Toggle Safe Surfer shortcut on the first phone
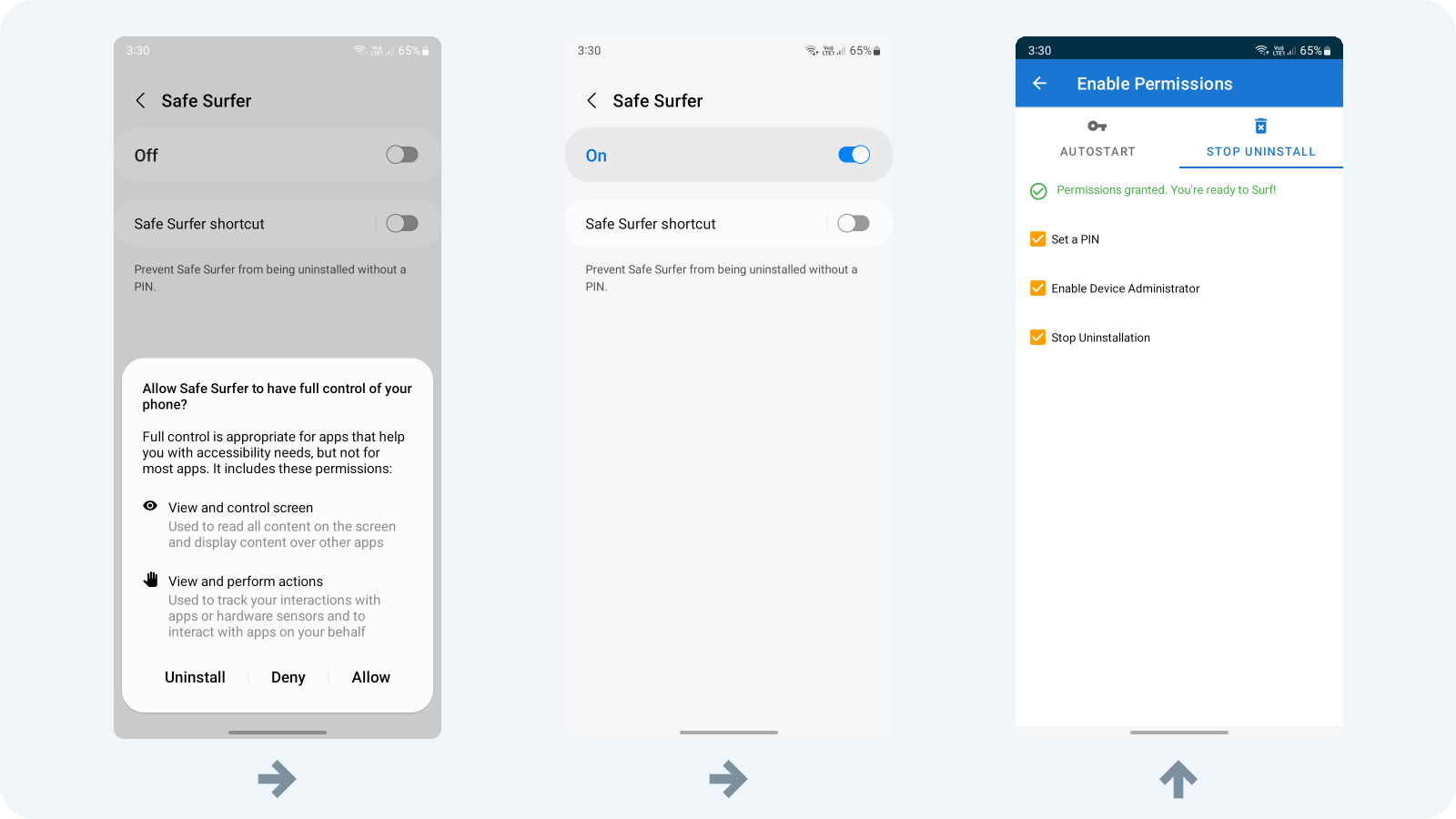The width and height of the screenshot is (1456, 819). (x=402, y=223)
